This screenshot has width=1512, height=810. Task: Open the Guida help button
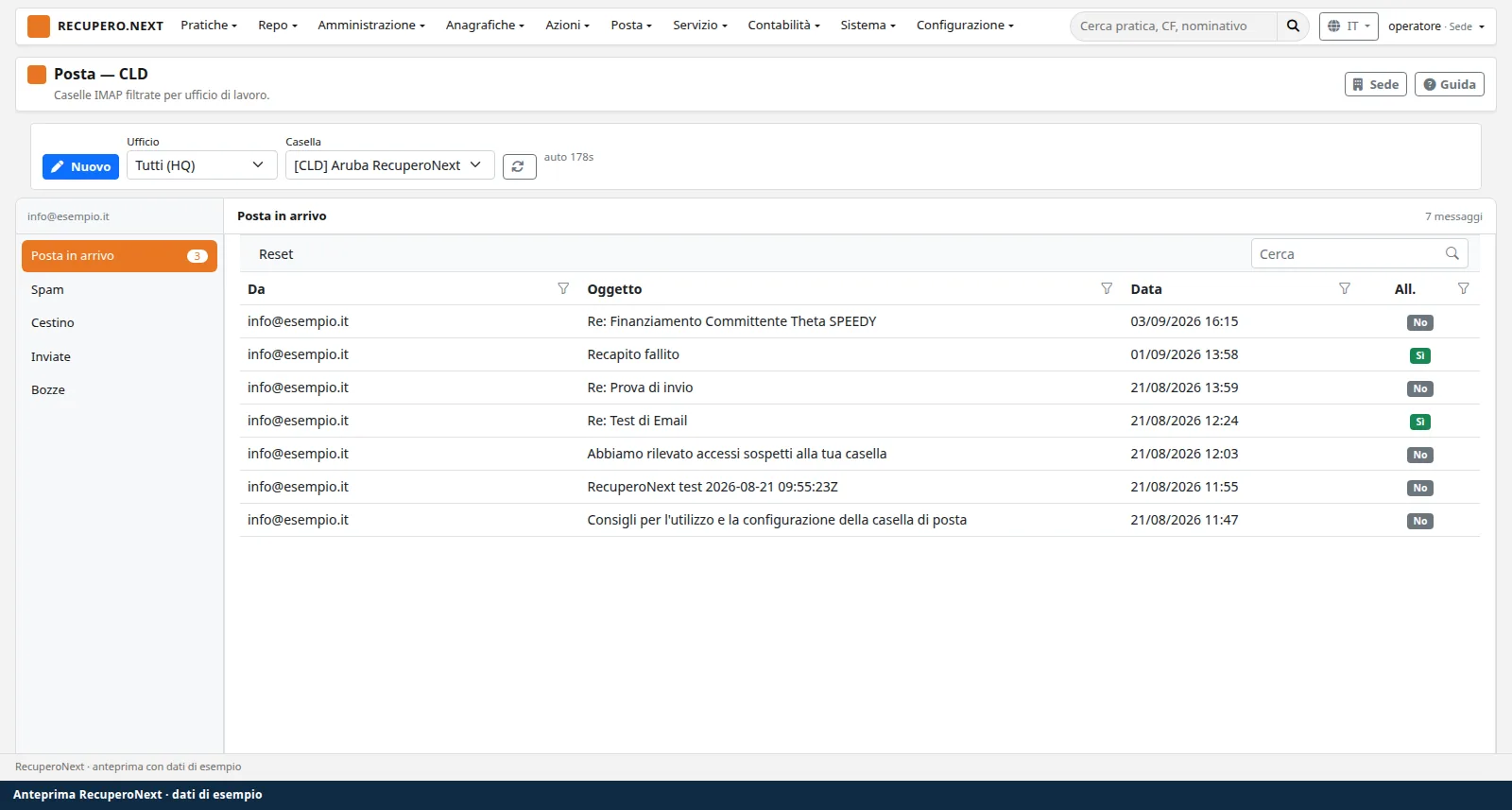point(1450,84)
